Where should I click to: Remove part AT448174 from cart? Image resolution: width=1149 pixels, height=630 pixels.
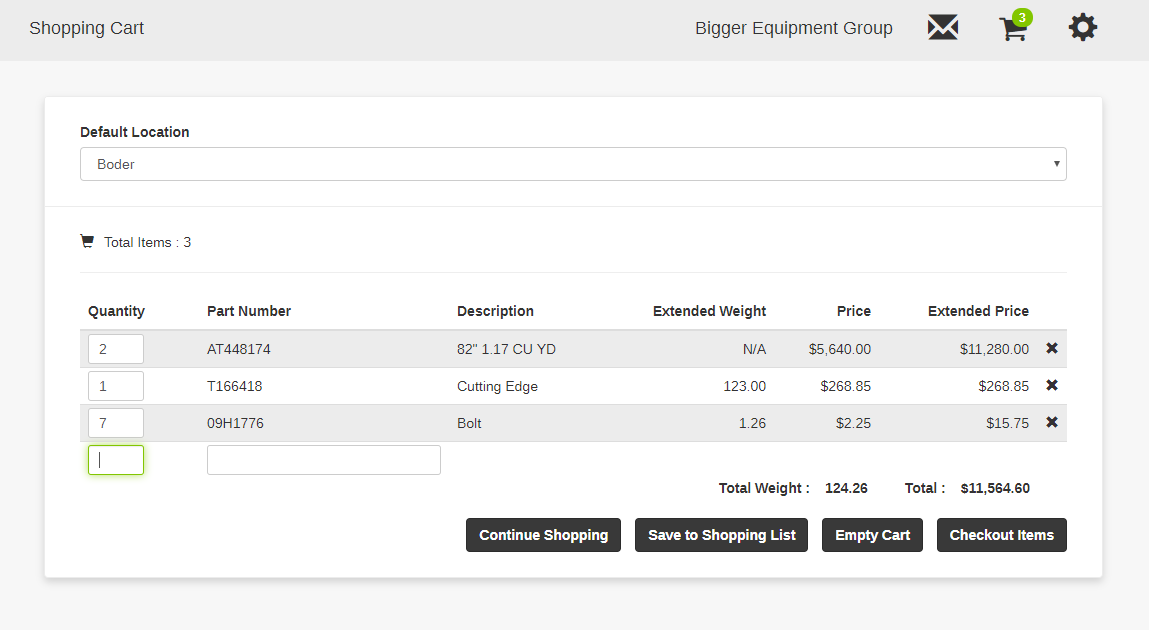pyautogui.click(x=1051, y=348)
